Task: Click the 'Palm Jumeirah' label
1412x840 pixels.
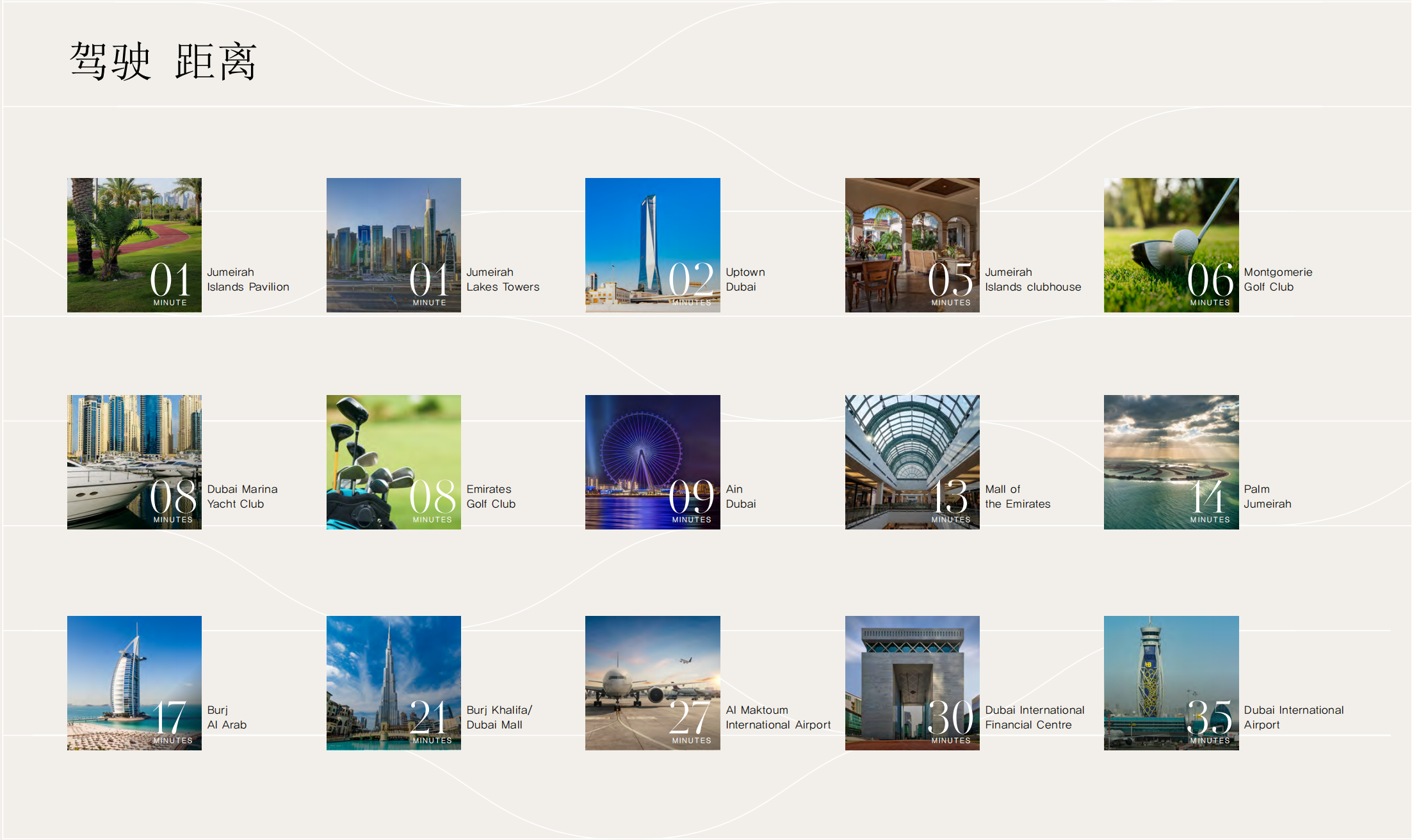Action: (x=1267, y=497)
